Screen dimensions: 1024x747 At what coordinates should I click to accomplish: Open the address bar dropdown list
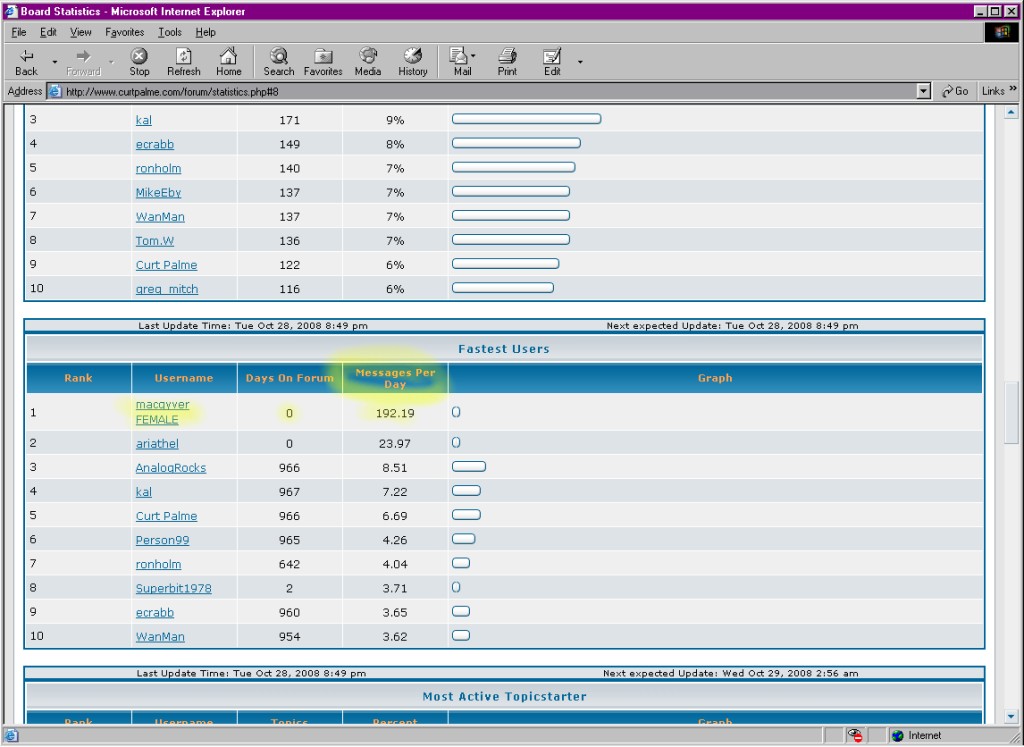coord(923,91)
